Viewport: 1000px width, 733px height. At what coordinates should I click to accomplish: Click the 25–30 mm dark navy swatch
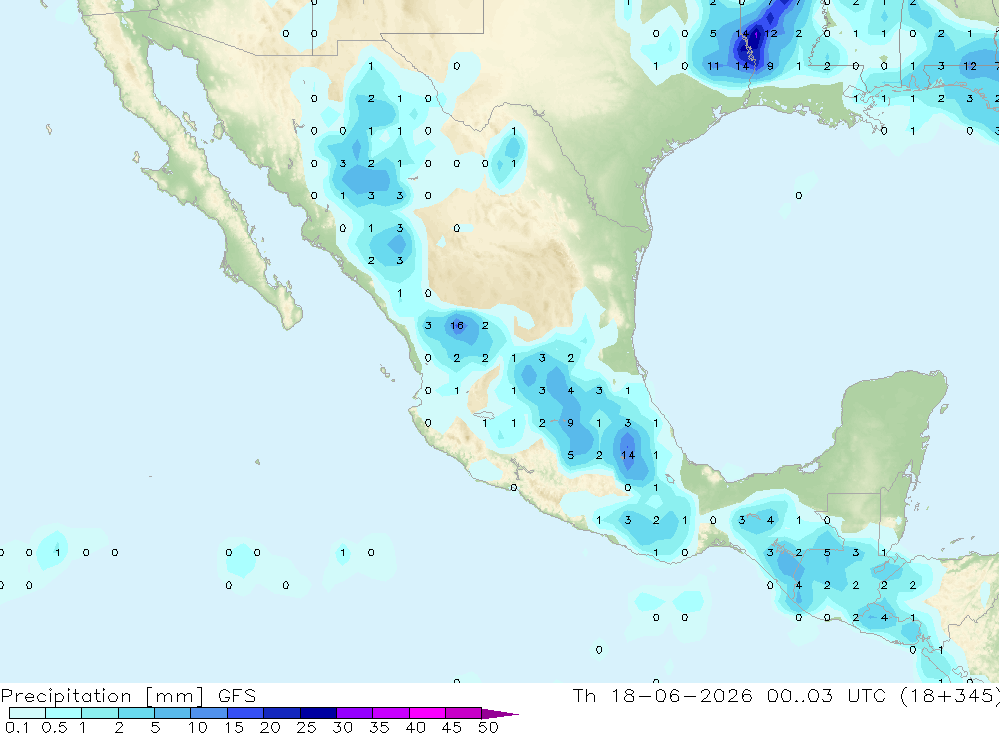tap(318, 713)
